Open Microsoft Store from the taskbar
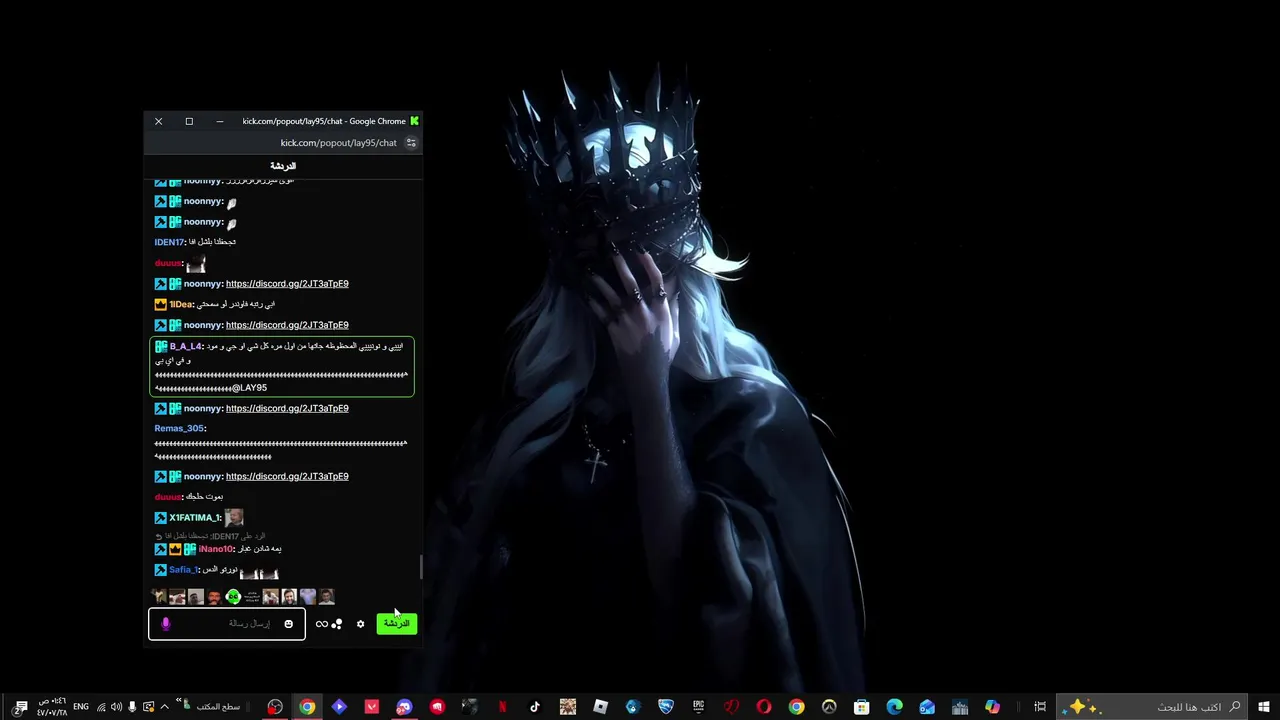 [x=861, y=707]
